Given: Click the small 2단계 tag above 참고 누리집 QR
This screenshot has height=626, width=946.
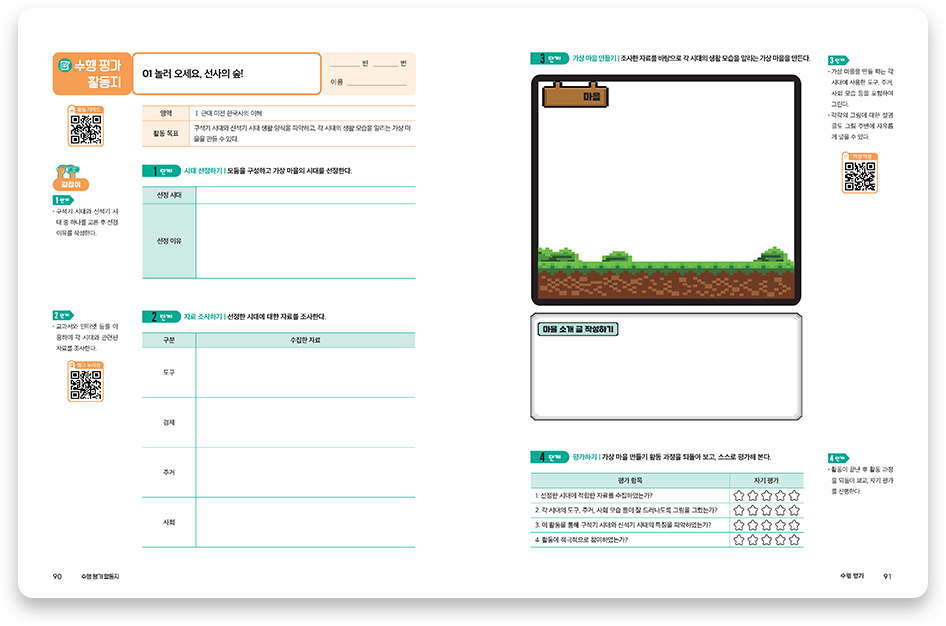Looking at the screenshot, I should tap(63, 315).
